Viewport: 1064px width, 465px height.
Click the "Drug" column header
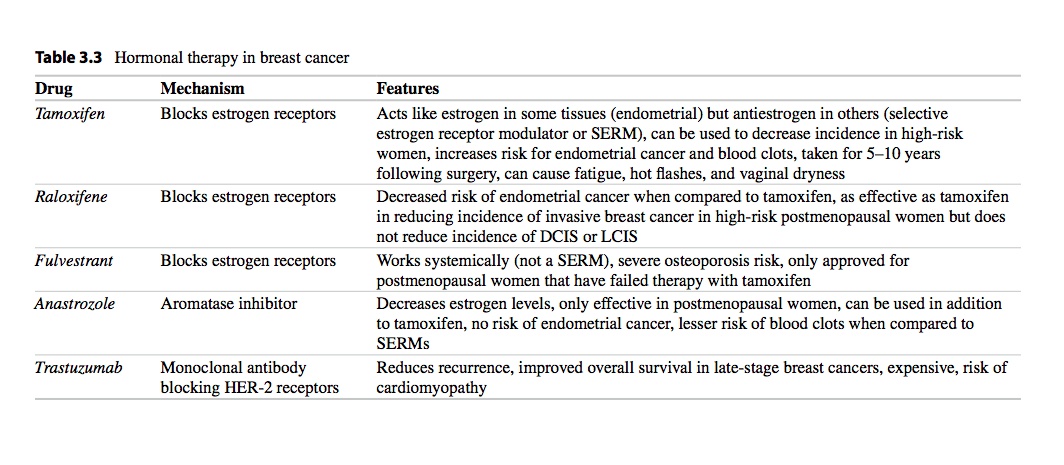click(54, 89)
